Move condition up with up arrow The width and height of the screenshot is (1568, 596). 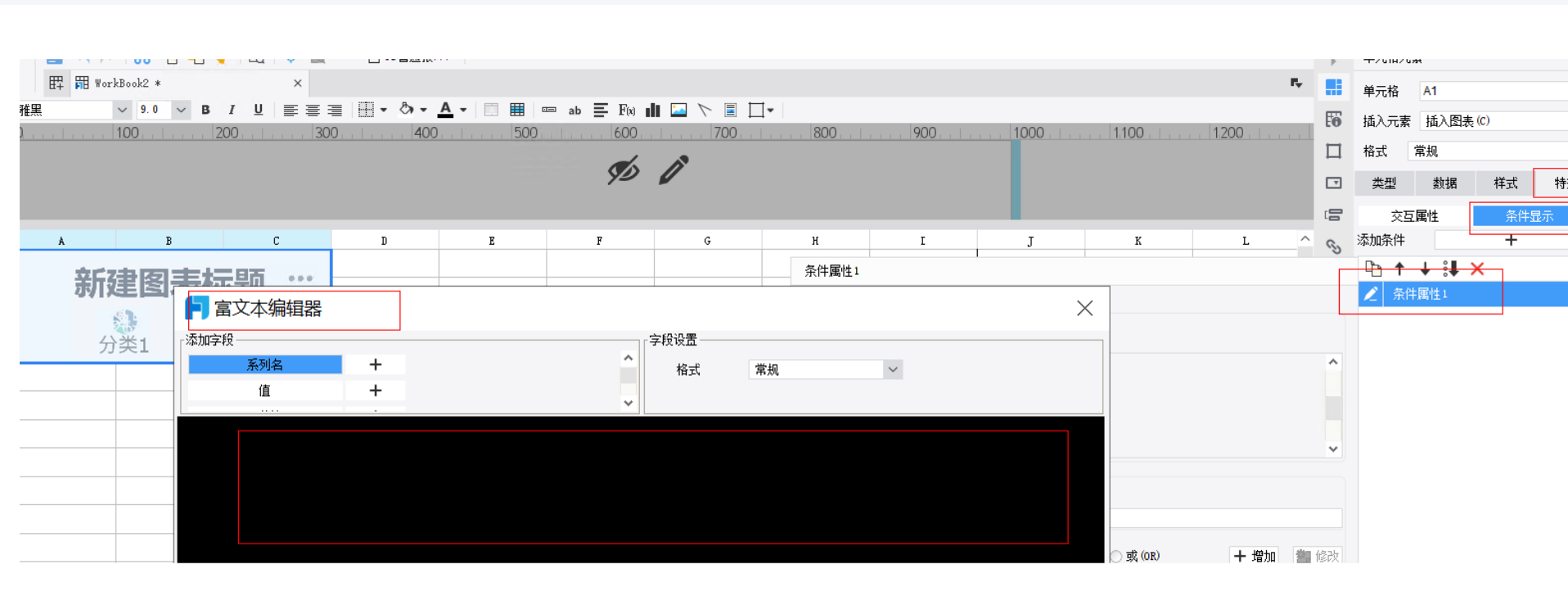1399,269
